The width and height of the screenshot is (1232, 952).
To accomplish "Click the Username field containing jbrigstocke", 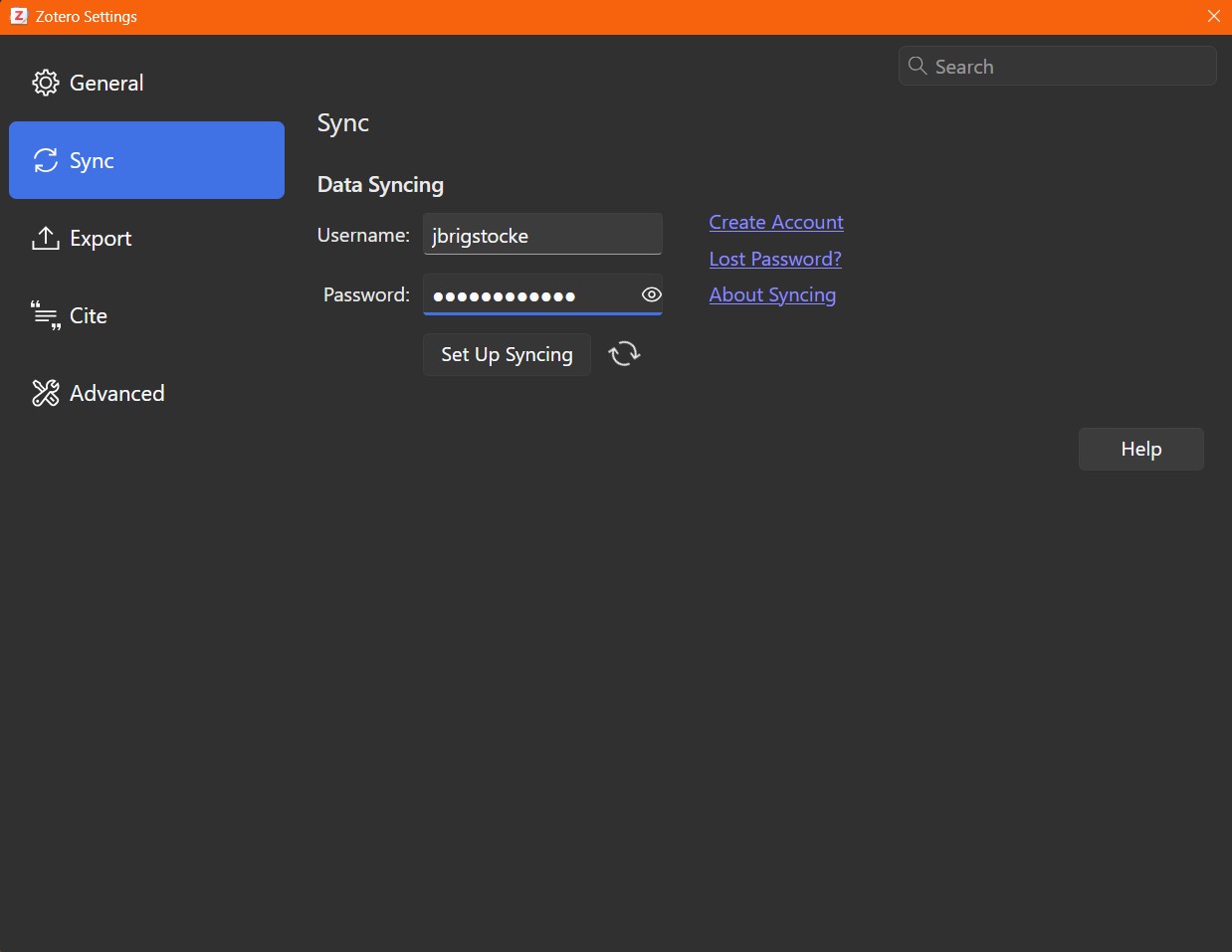I will pos(542,234).
